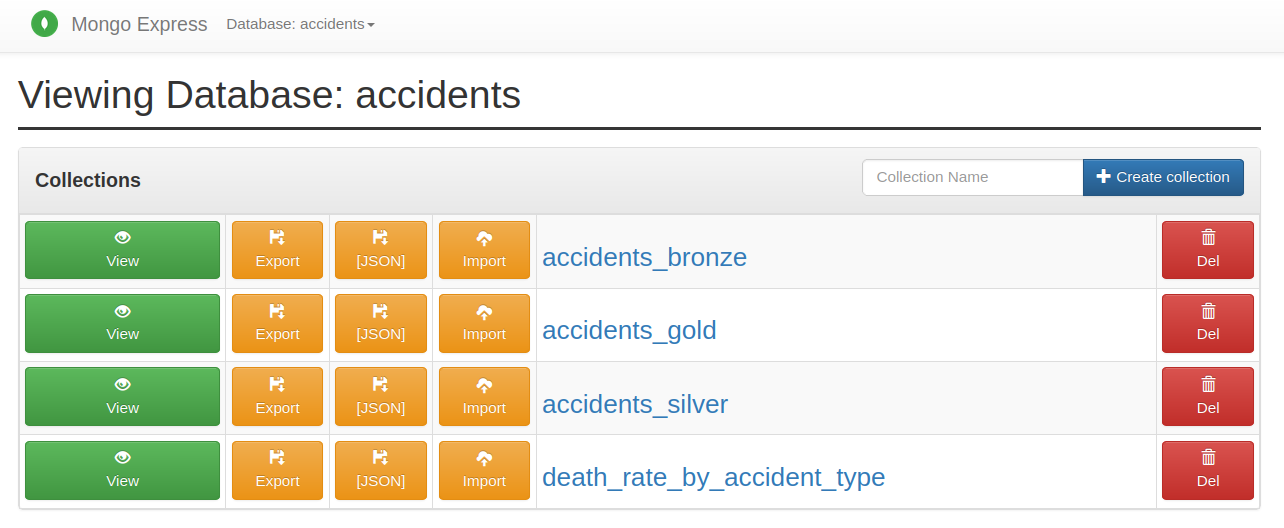Open the Database: accidents dropdown
This screenshot has height=528, width=1284.
coord(300,24)
